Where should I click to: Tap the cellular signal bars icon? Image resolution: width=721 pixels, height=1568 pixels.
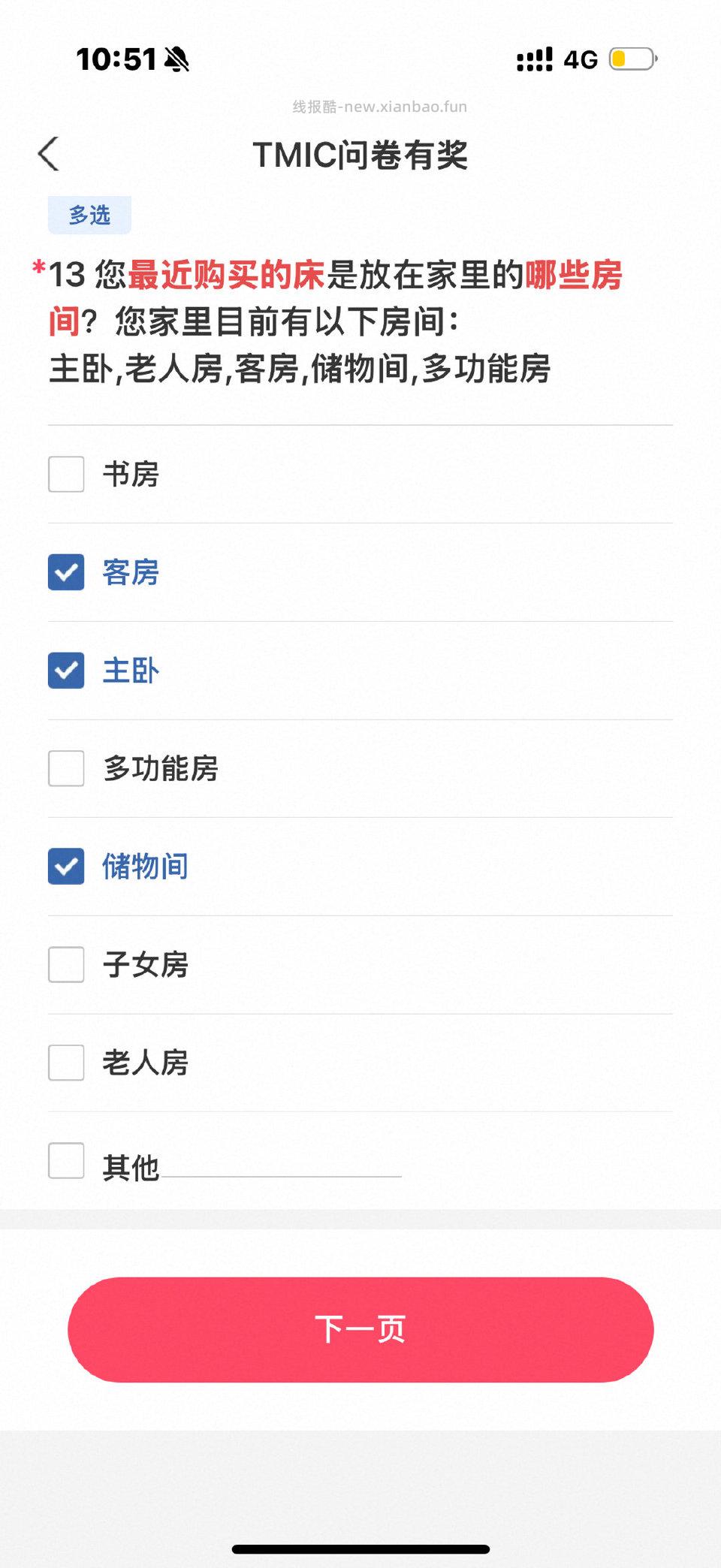(x=534, y=60)
